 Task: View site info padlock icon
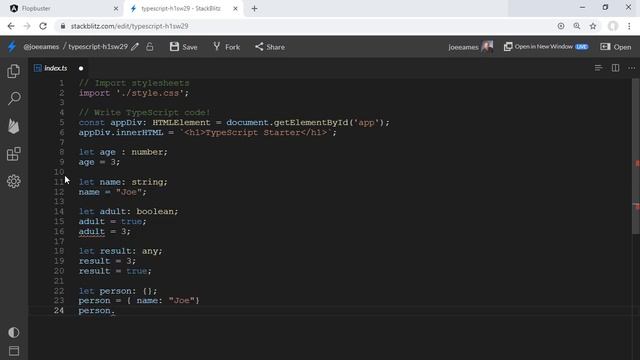coord(62,26)
